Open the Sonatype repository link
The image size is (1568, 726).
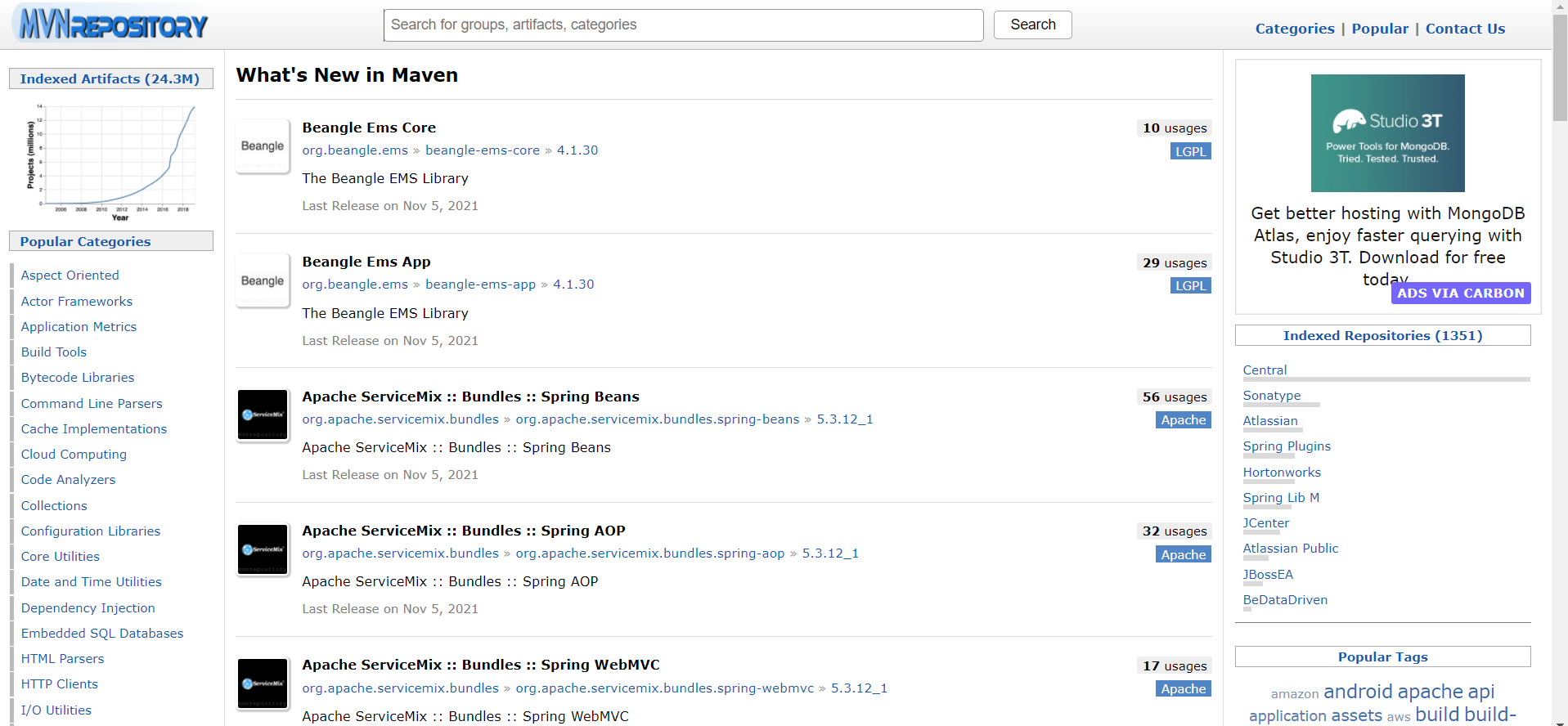1272,396
